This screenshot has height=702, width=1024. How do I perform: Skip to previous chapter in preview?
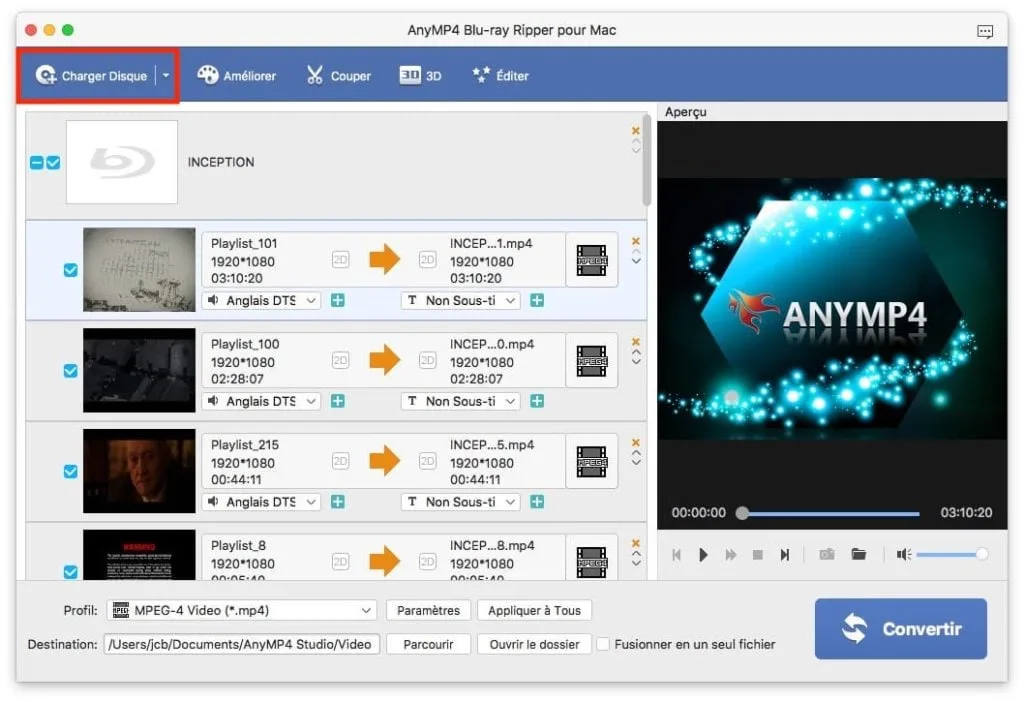coord(677,554)
